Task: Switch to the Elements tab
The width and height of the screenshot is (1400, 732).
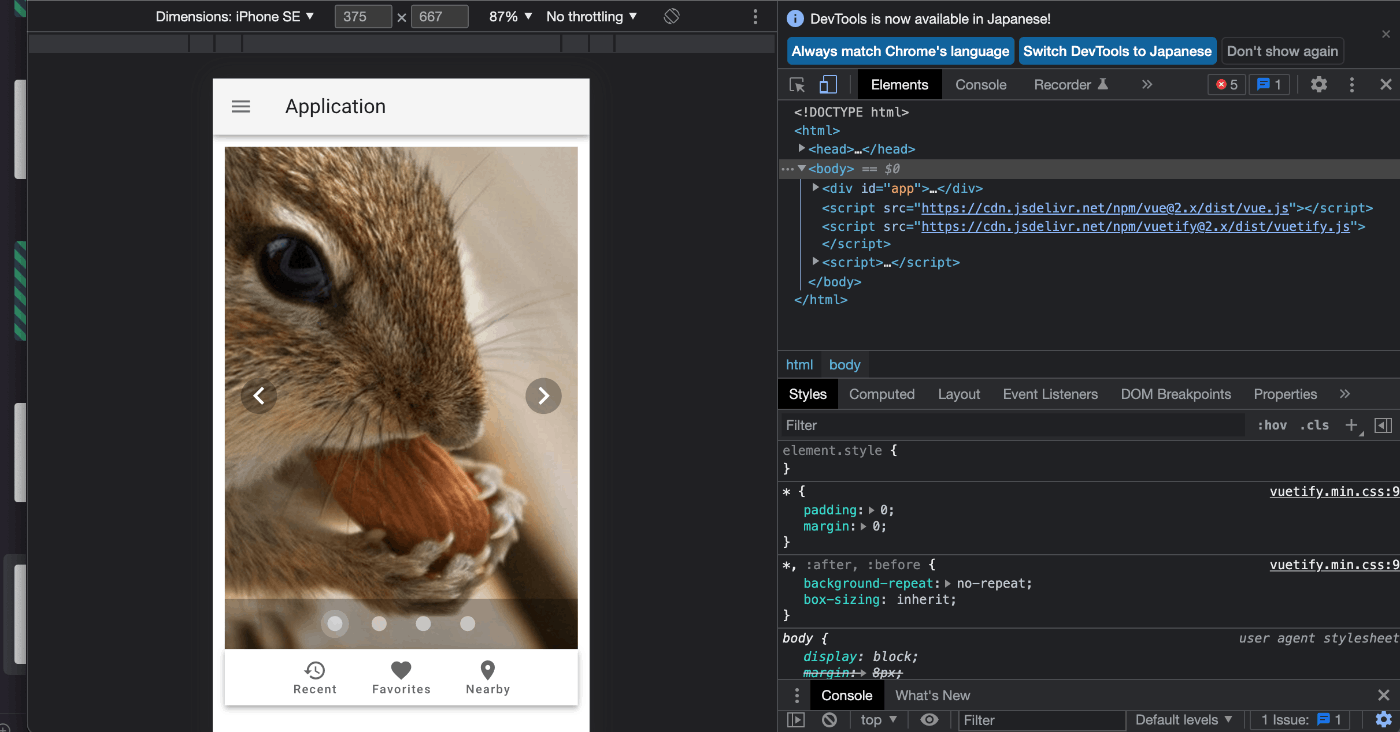Action: point(900,85)
